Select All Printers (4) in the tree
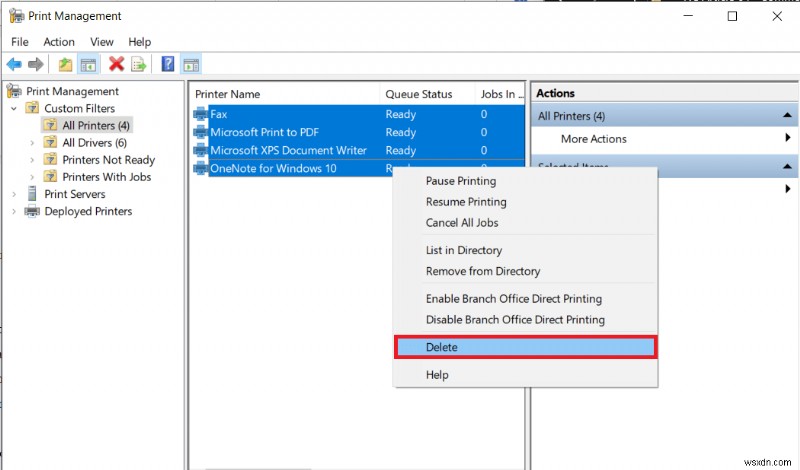800x470 pixels. click(95, 126)
